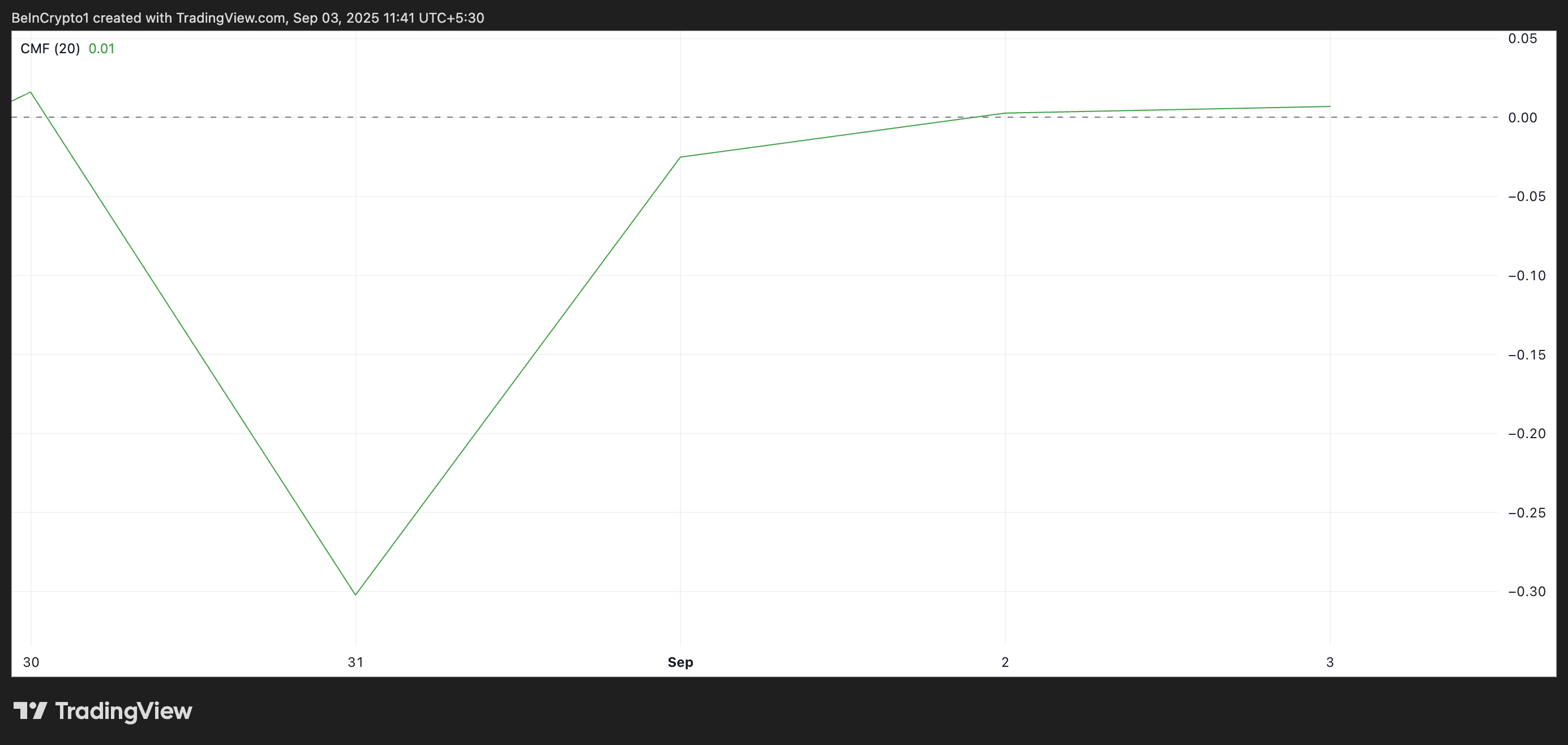The height and width of the screenshot is (745, 1568).
Task: Click the 31 date label on the time axis
Action: coord(355,662)
